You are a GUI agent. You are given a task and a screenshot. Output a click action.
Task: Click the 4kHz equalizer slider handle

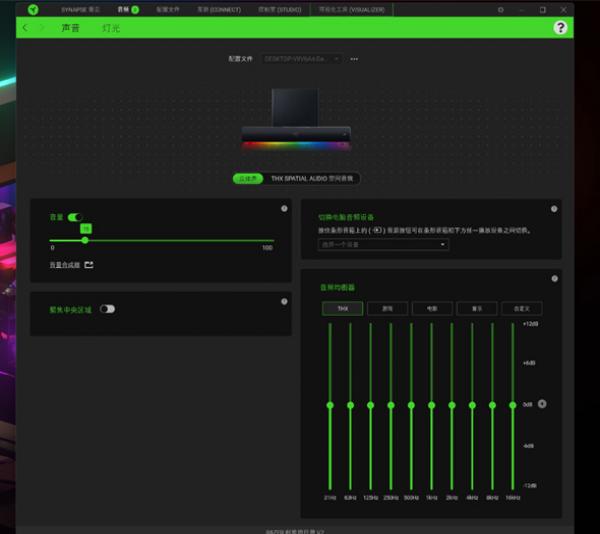472,405
